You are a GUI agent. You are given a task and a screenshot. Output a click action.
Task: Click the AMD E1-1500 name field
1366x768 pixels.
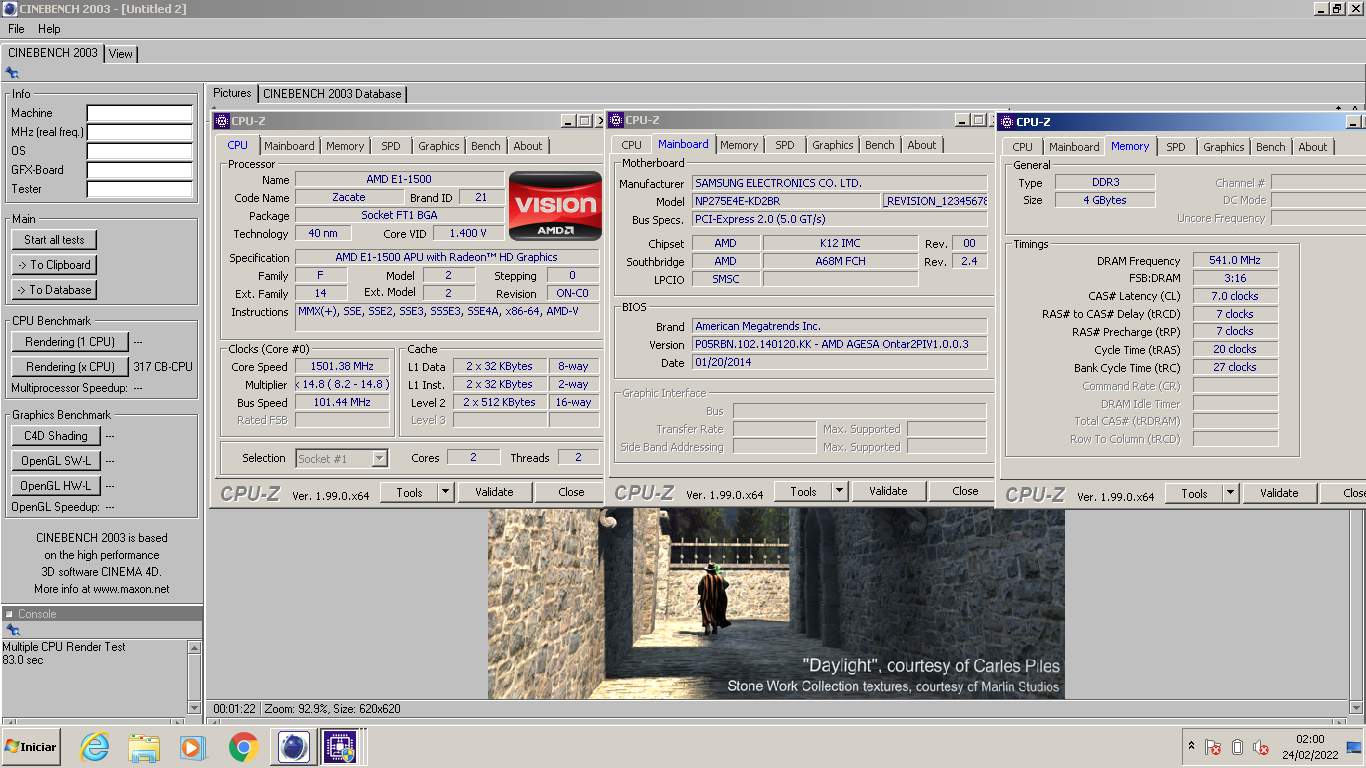coord(398,180)
